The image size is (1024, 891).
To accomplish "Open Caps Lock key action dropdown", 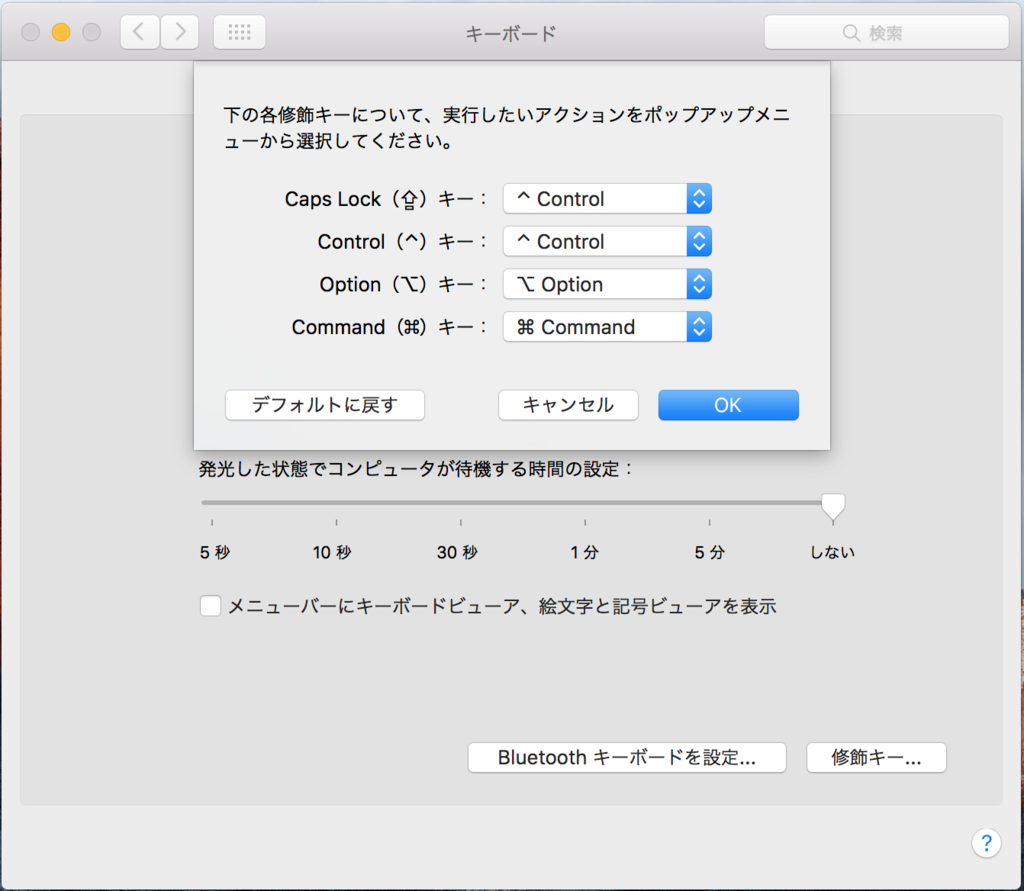I will [x=606, y=199].
